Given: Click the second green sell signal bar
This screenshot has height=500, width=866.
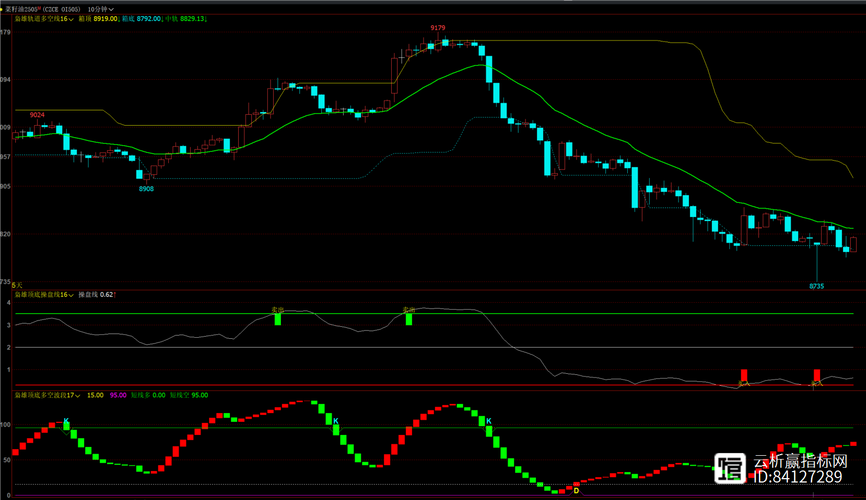Looking at the screenshot, I should click(x=408, y=318).
